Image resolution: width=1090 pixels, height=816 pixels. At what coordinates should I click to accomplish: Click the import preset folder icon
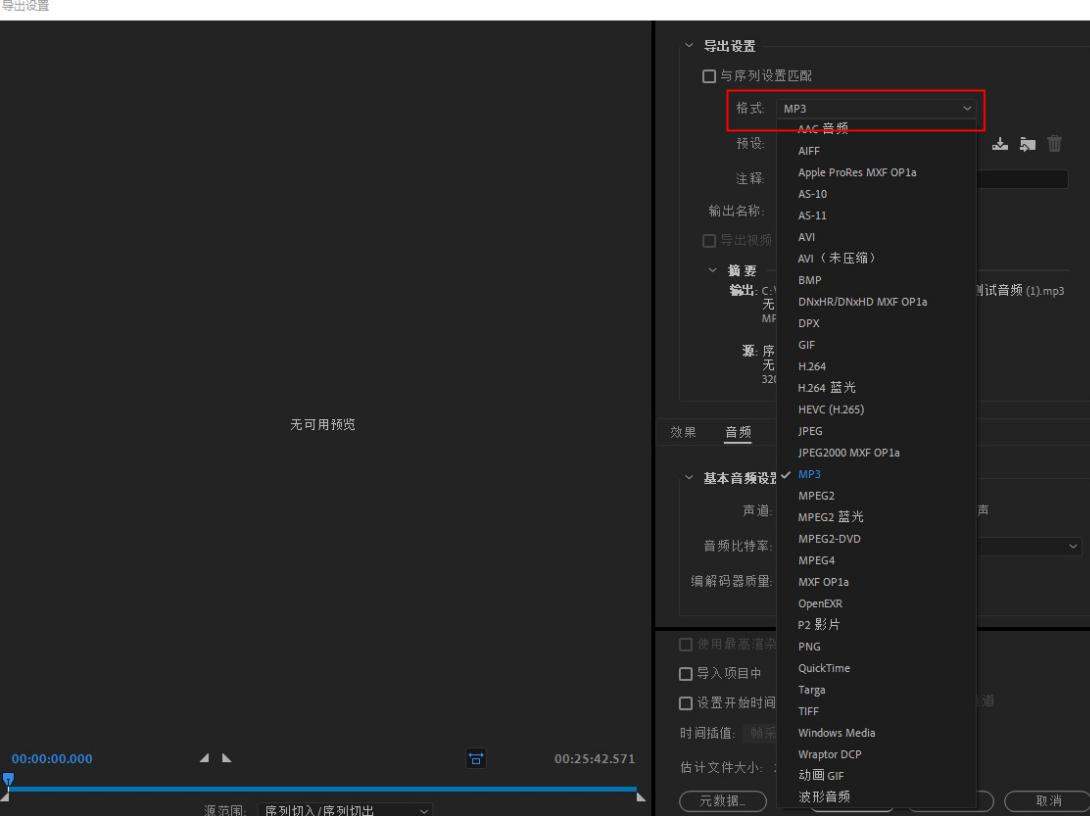[1025, 144]
